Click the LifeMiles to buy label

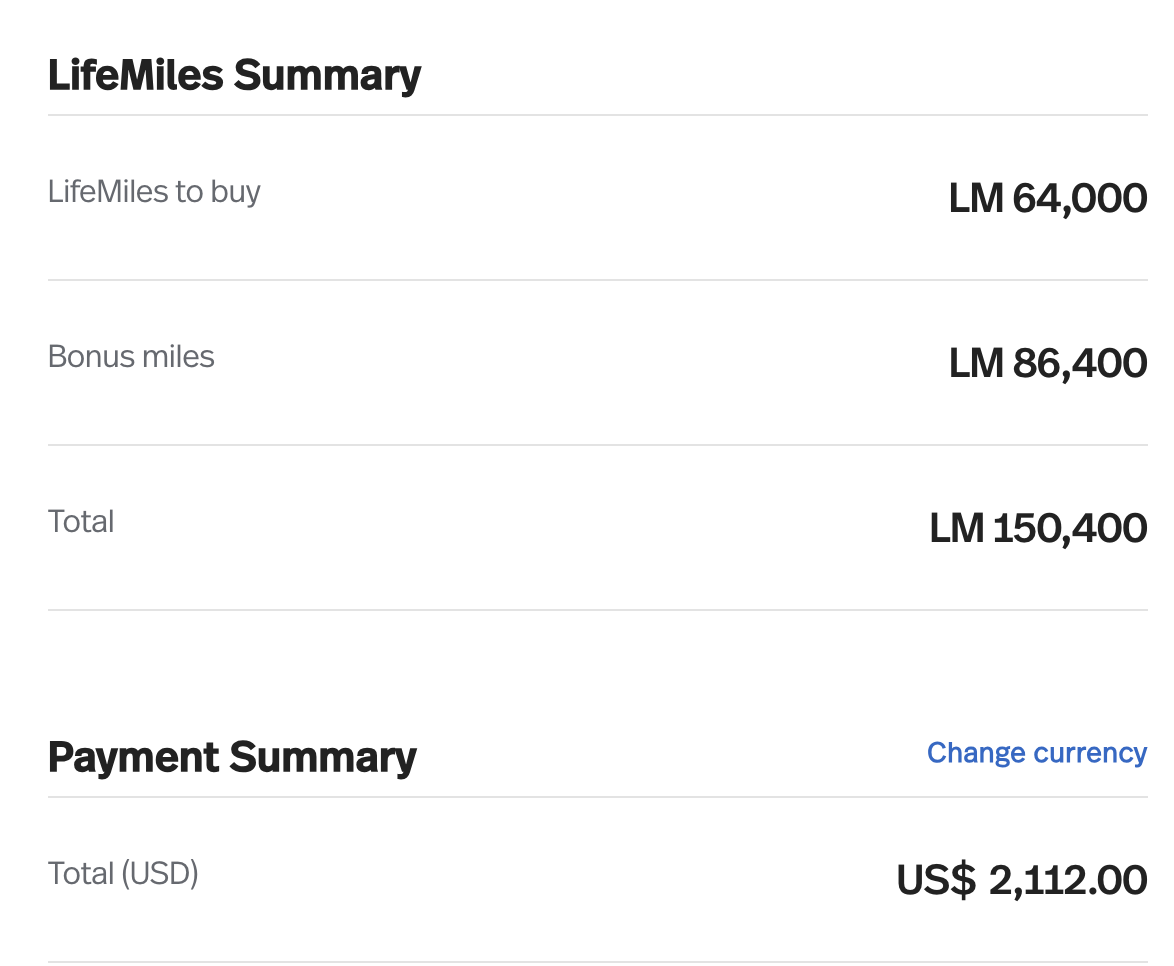[154, 192]
